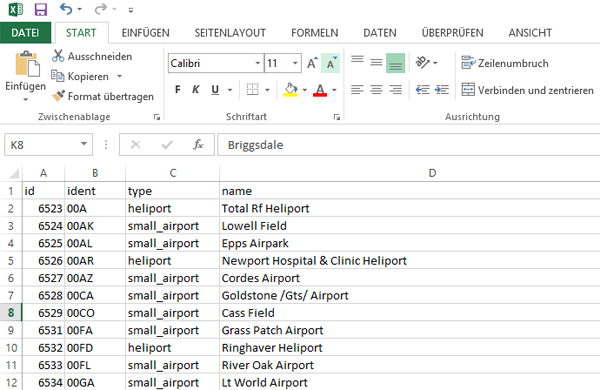Viewport: 600px width, 390px height.
Task: Switch to the SEITENLAYOUT tab
Action: pos(230,33)
